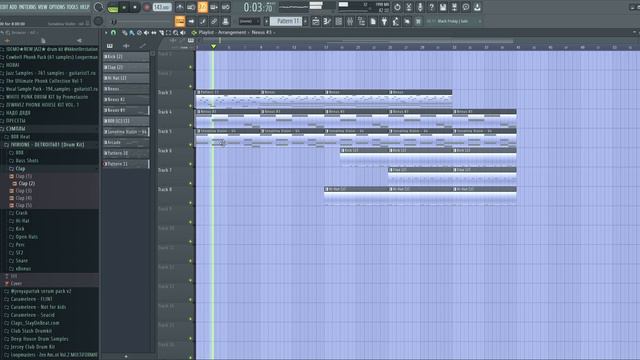Viewport: 640px width, 360px height.
Task: Select the playlist Slice tool
Action: [x=161, y=33]
